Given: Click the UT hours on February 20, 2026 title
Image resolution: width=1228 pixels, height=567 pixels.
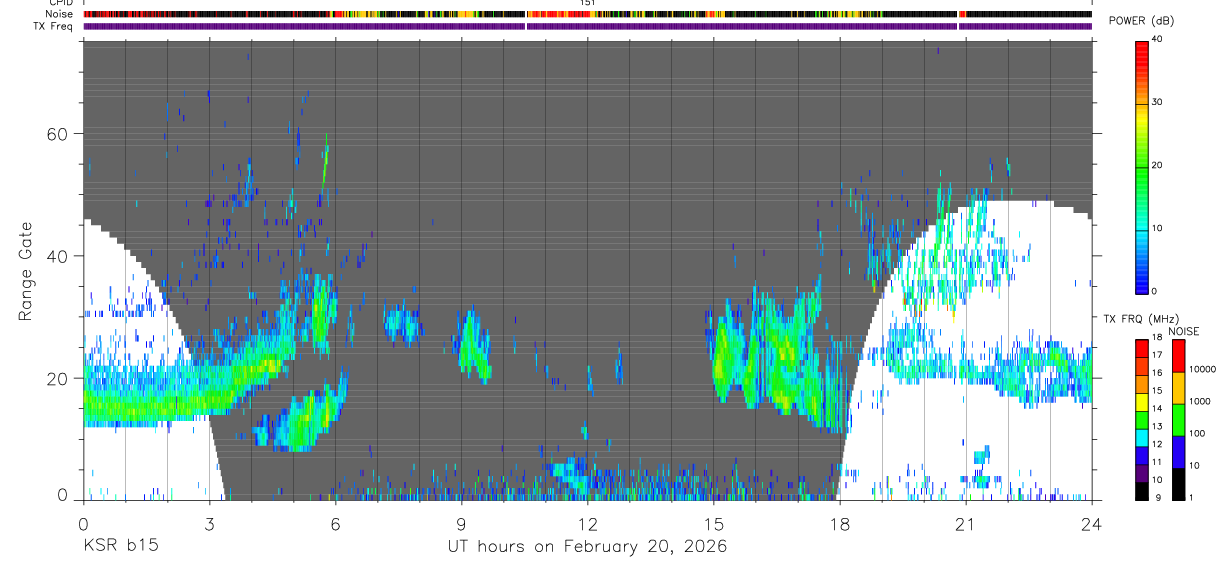Looking at the screenshot, I should (x=587, y=547).
